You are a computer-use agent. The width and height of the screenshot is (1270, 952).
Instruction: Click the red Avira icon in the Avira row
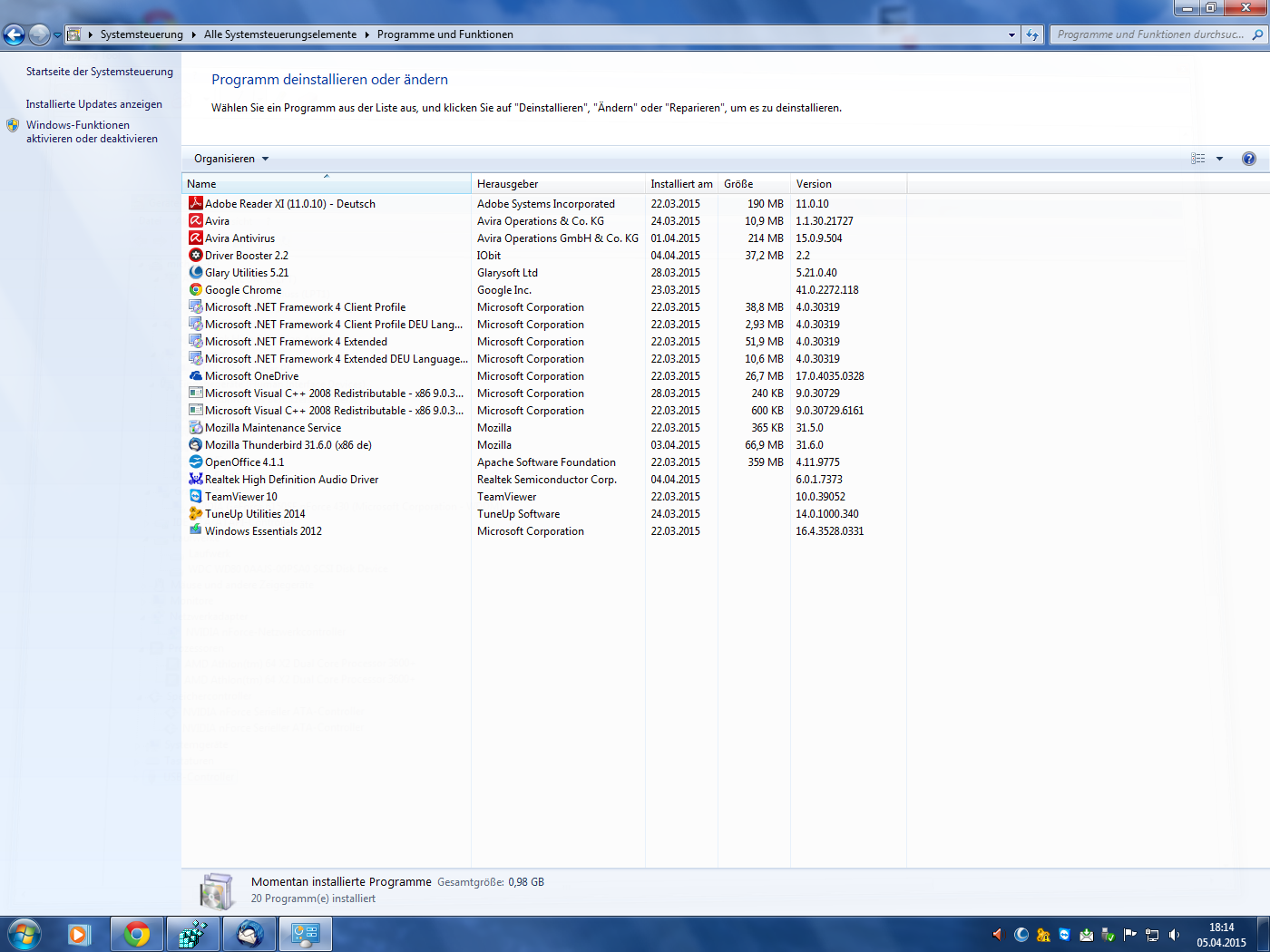[x=195, y=220]
